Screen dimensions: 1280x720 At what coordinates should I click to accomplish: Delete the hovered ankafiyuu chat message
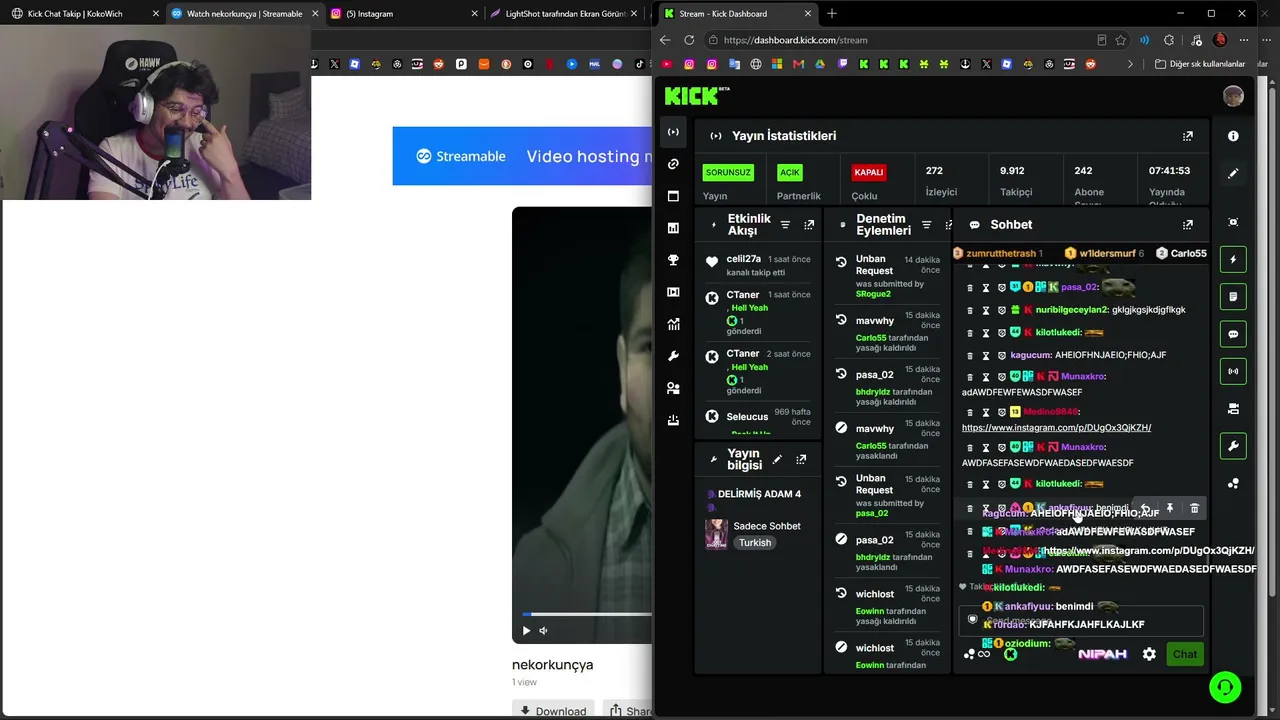click(x=1194, y=509)
